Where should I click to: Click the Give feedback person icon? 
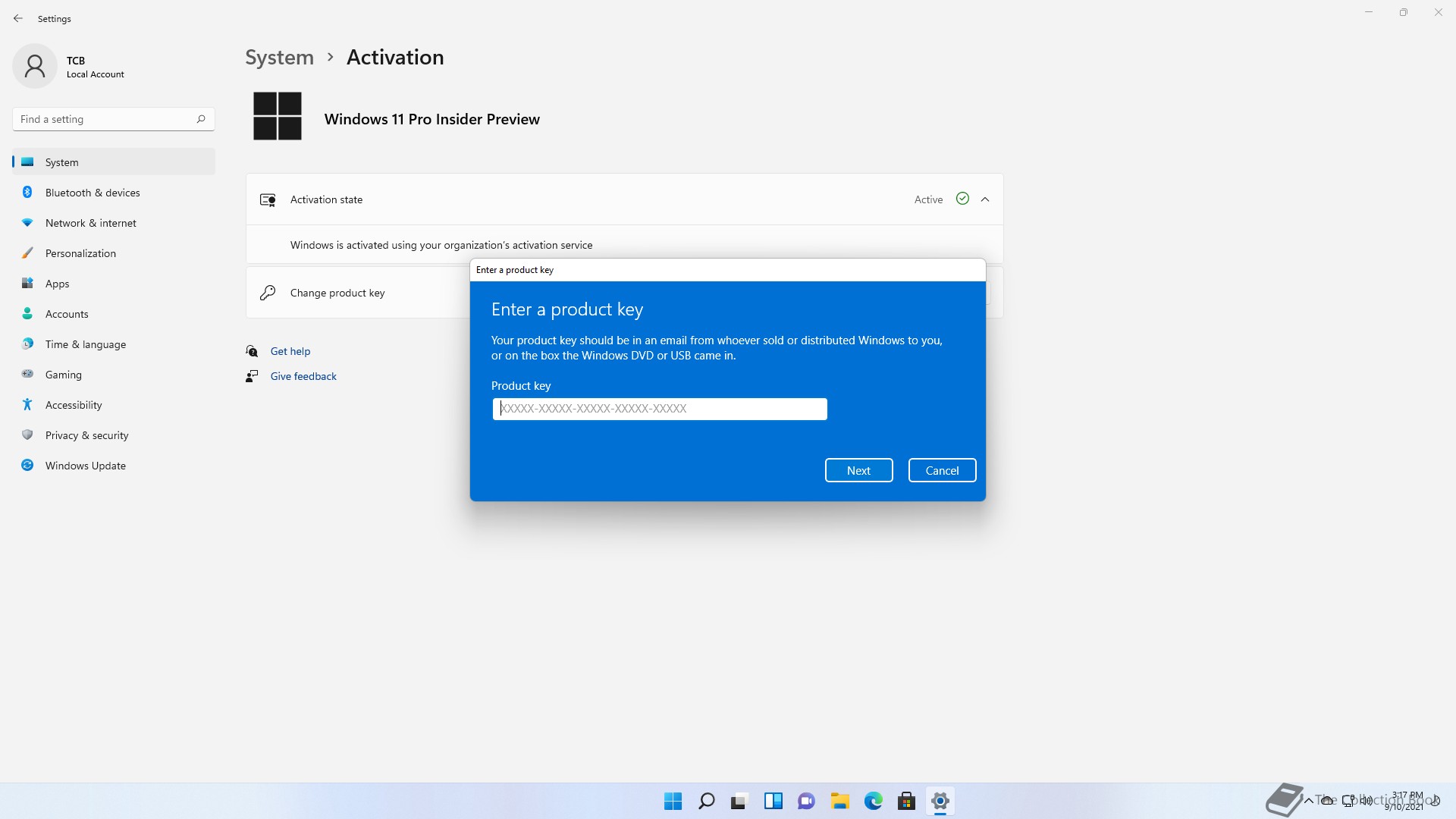(252, 376)
